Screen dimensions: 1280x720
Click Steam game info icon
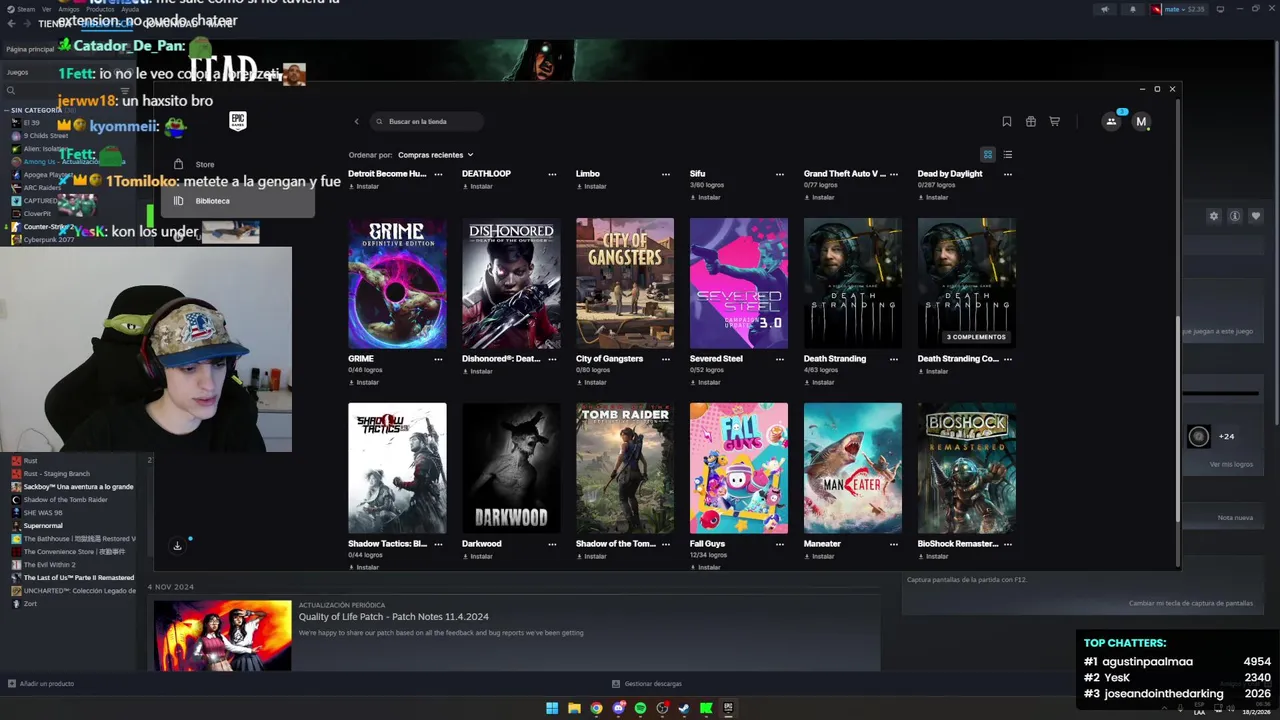click(1235, 216)
